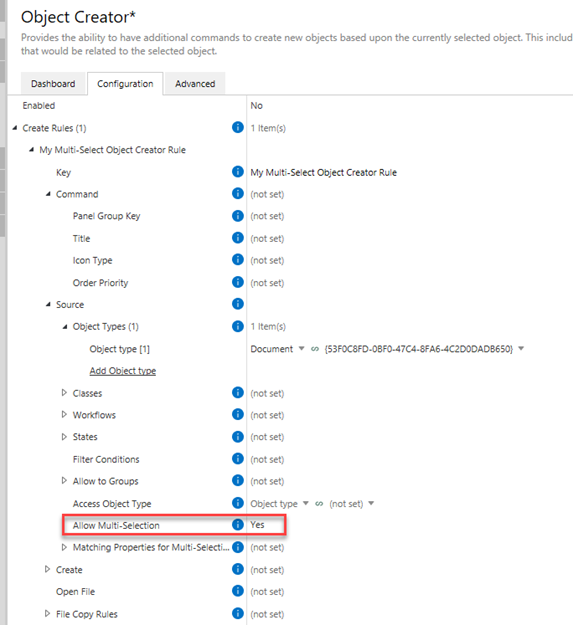Screen dimensions: 573x625
Task: Click info icon next to Title
Action: 237,238
